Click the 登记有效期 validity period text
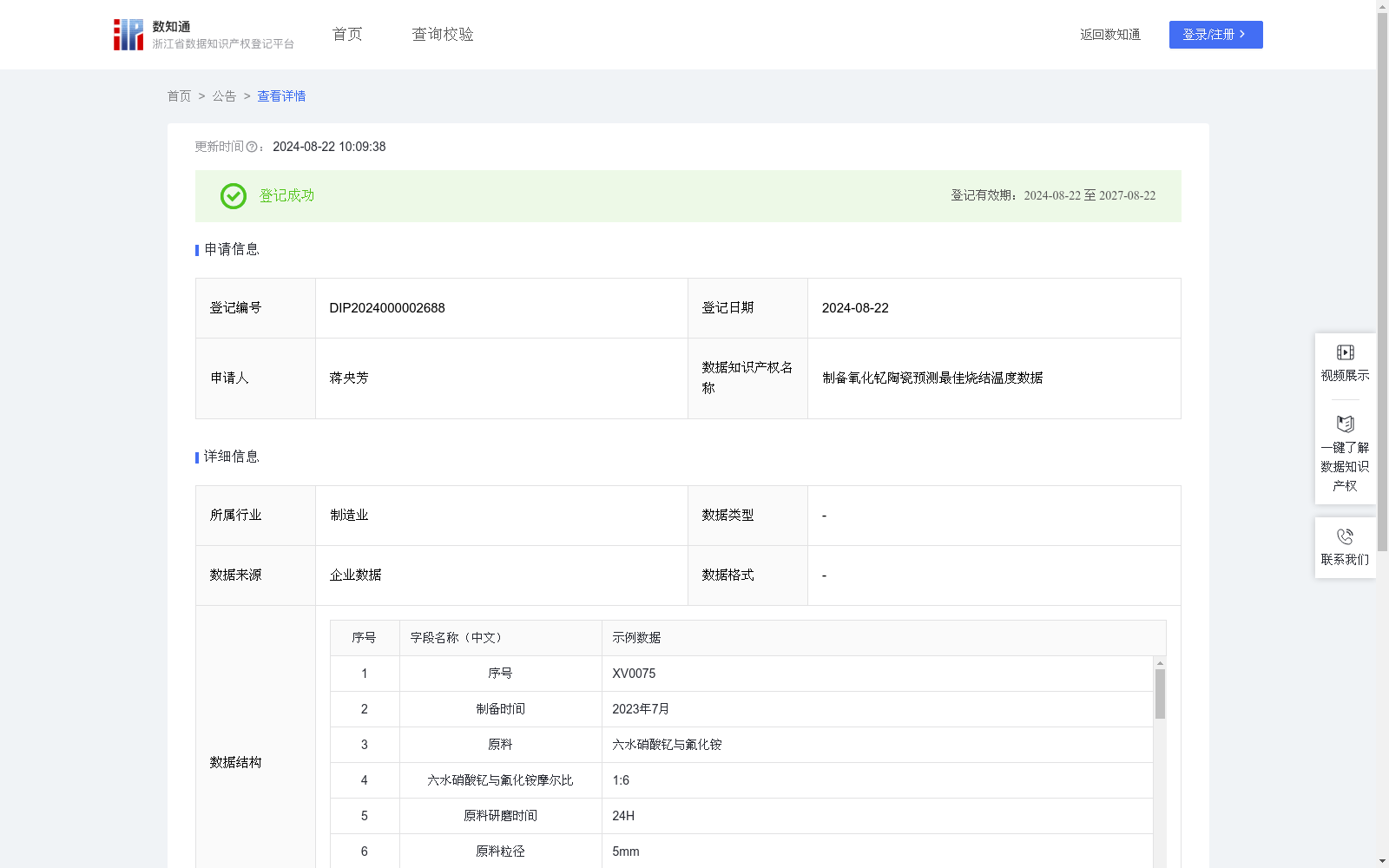The height and width of the screenshot is (868, 1389). pos(1053,196)
